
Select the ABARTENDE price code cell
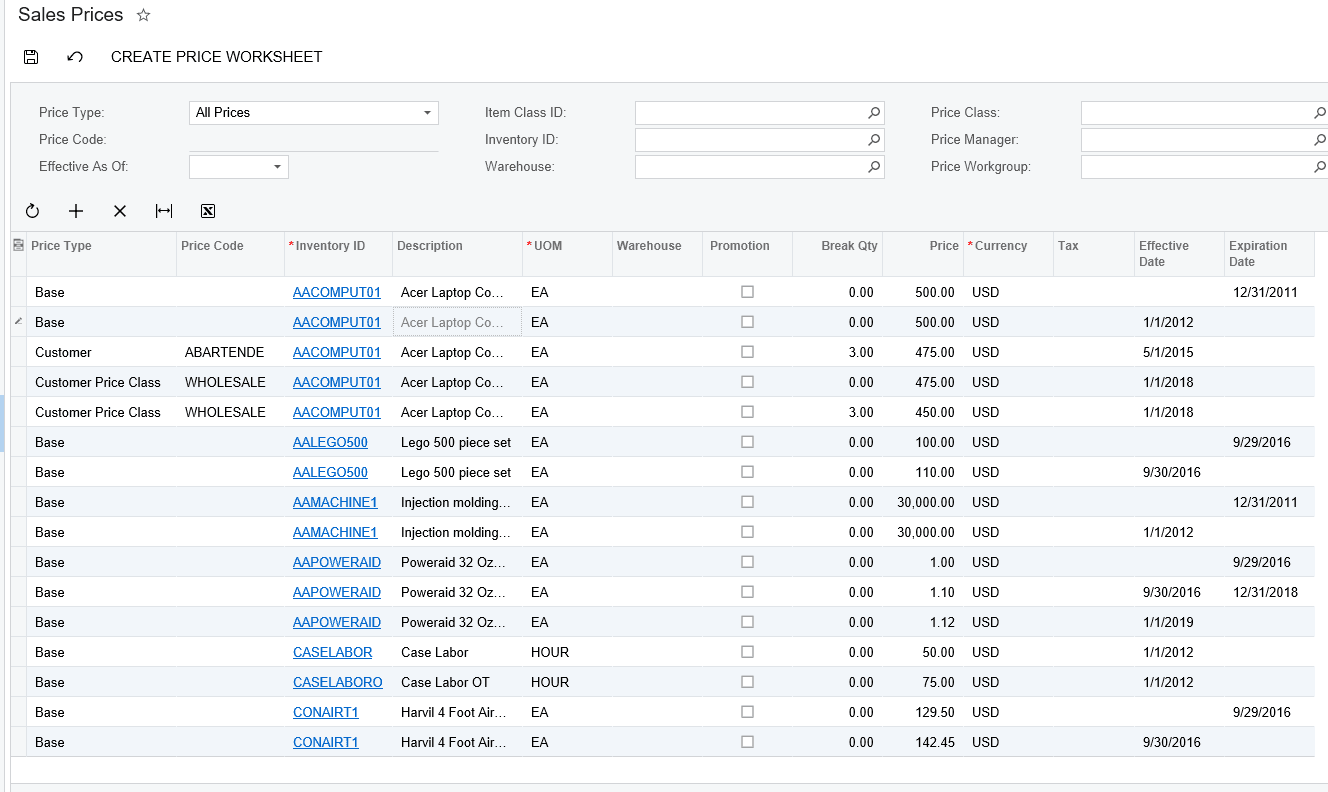click(231, 352)
